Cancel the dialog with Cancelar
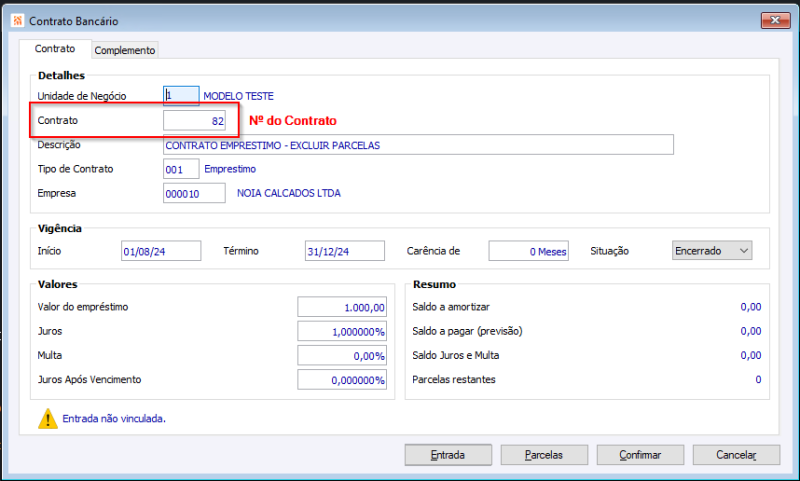Viewport: 800px width, 481px height. (x=736, y=454)
